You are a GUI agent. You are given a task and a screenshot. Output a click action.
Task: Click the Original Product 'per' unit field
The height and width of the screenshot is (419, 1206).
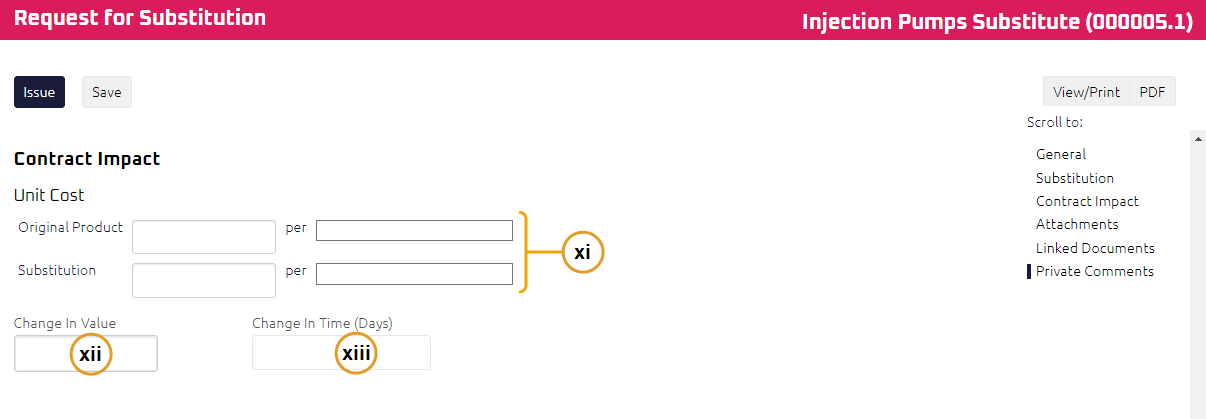coord(414,230)
